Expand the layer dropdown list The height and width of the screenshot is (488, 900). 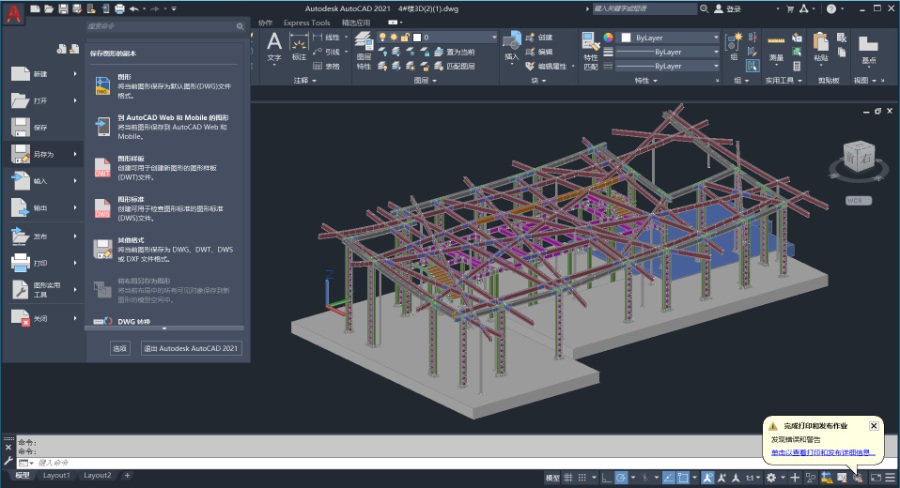coord(494,37)
